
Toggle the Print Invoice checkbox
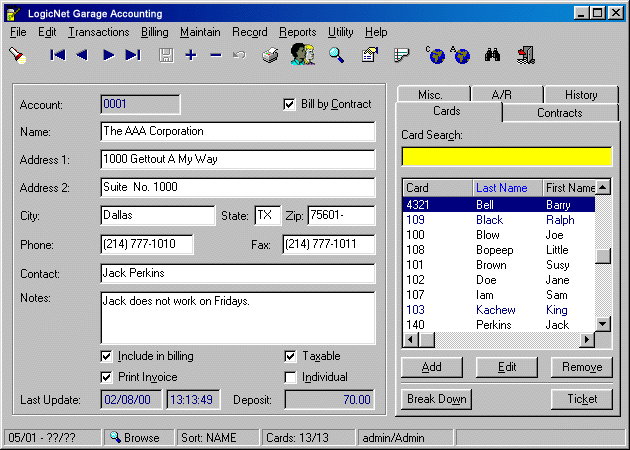pos(106,377)
